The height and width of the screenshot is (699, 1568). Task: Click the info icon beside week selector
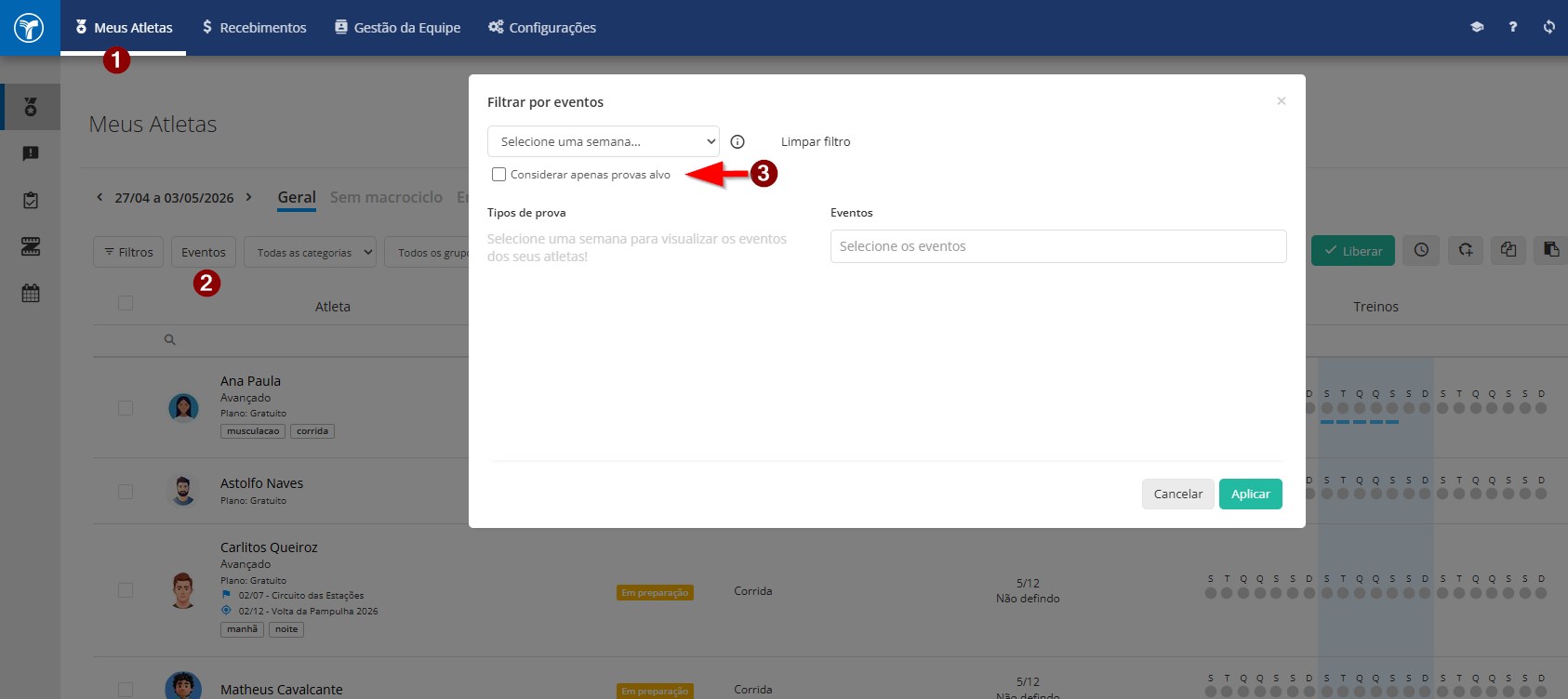pos(737,142)
